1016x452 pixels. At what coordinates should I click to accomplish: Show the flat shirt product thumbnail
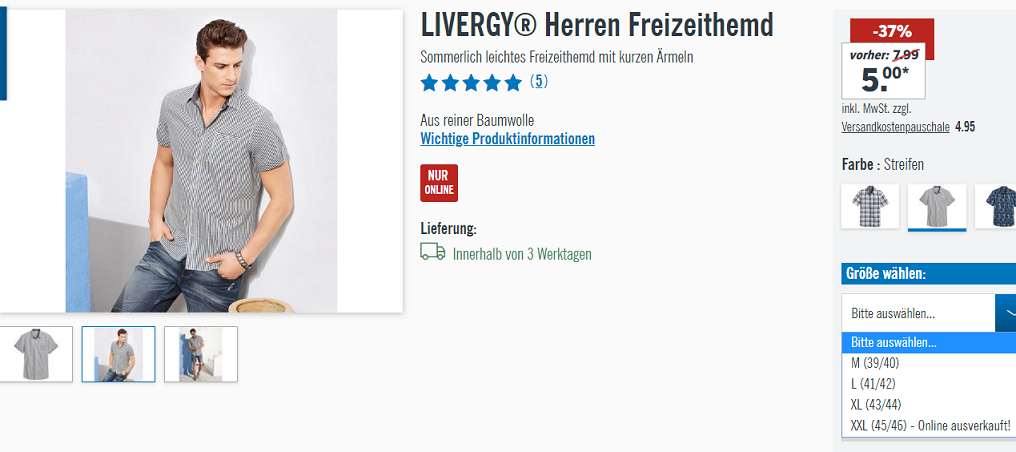pos(36,354)
